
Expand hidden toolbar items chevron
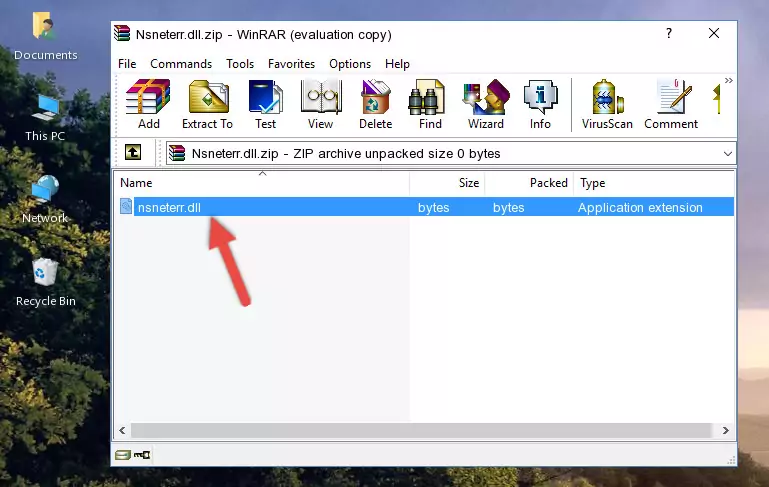point(729,80)
